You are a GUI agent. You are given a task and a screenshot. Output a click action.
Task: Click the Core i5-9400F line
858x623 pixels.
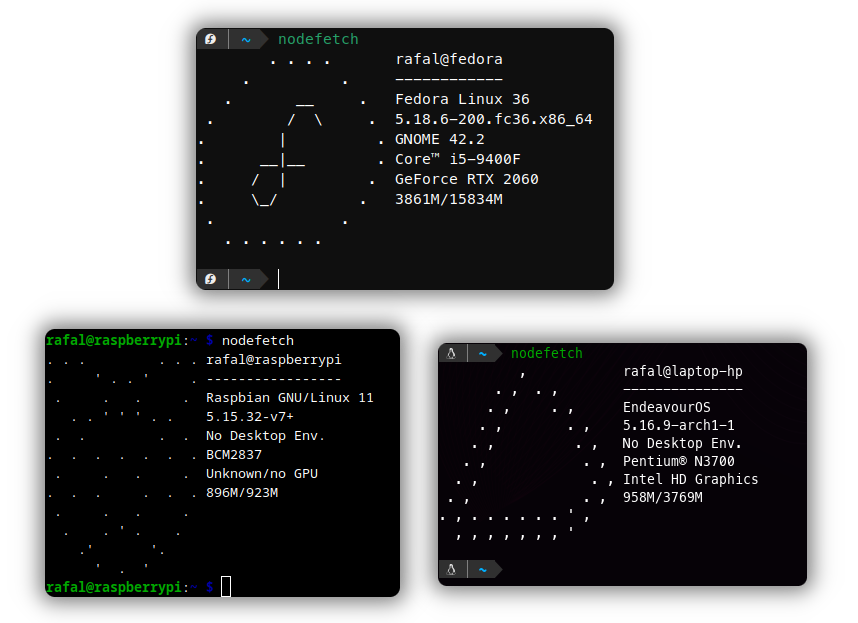click(457, 159)
